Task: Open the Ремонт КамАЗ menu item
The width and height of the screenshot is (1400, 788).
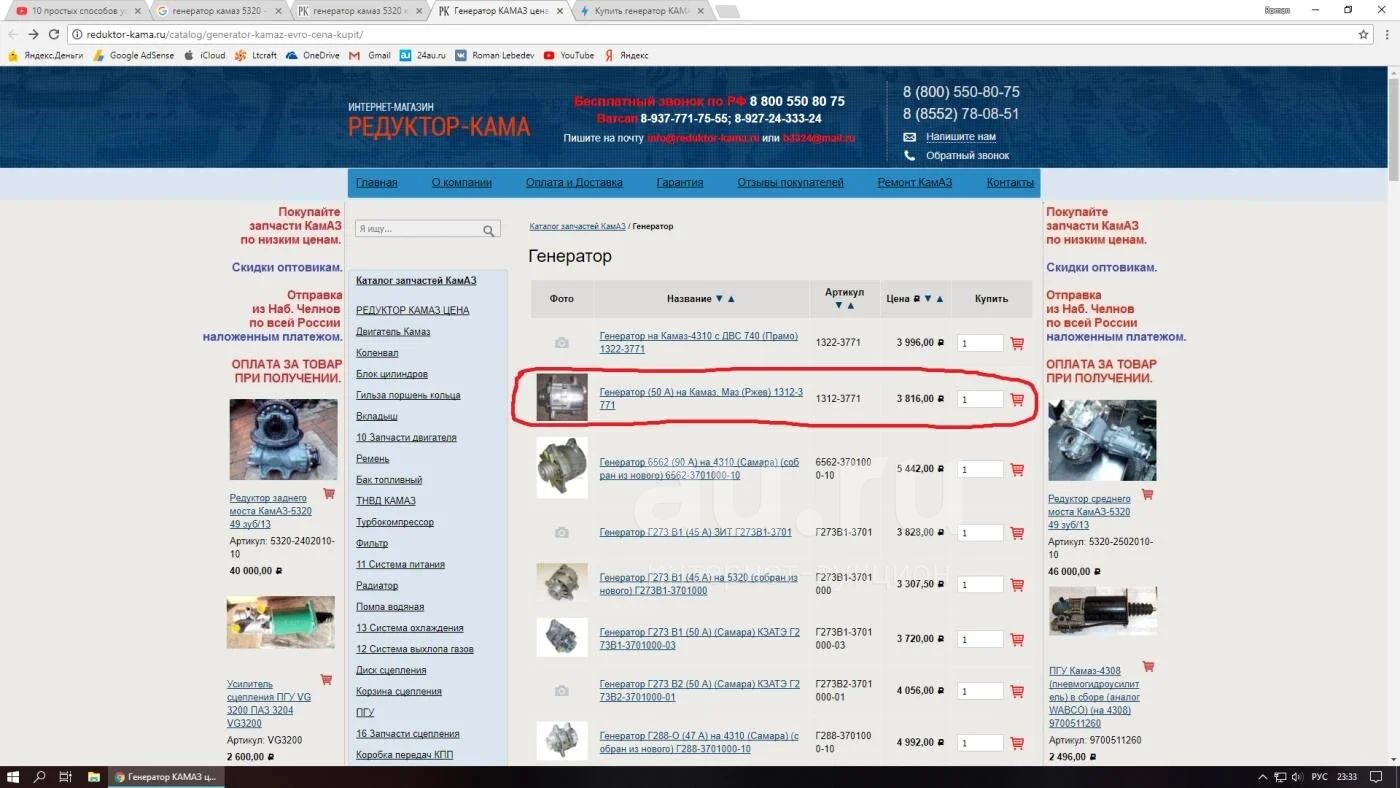Action: click(x=915, y=183)
